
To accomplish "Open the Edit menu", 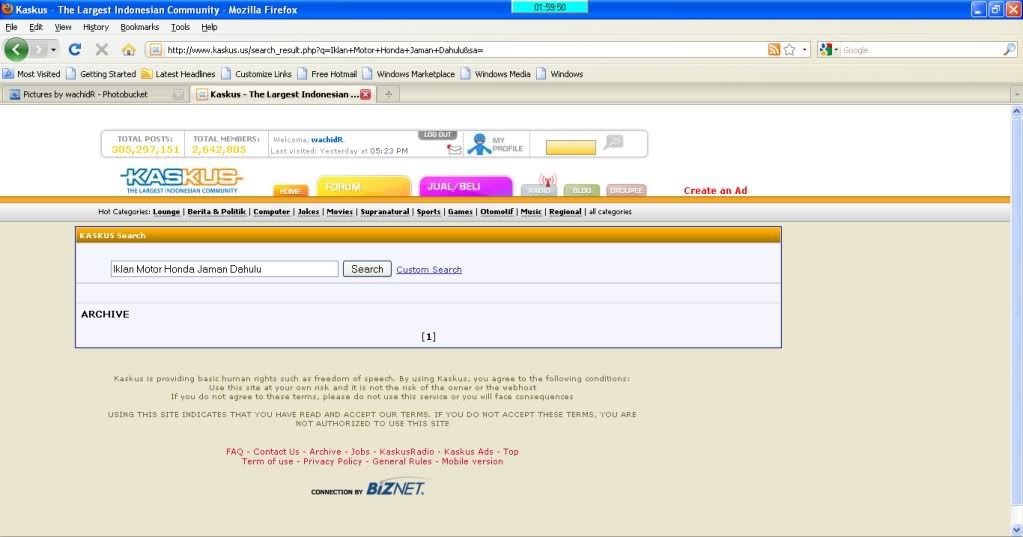I will [x=36, y=27].
